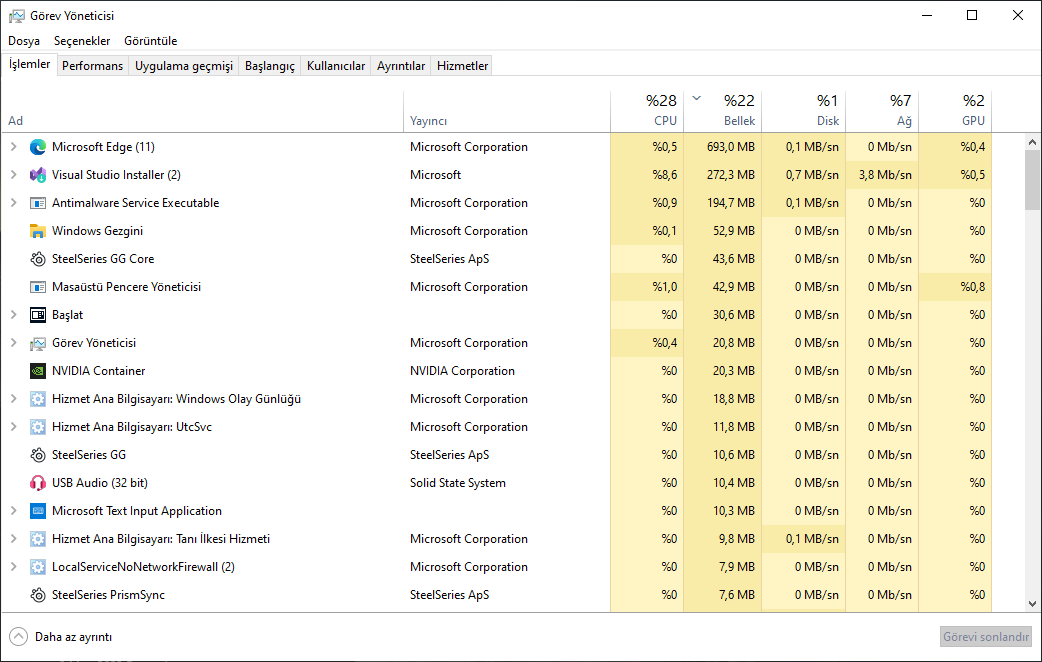Open the Başlangıç tab
The image size is (1042, 662).
[x=271, y=66]
